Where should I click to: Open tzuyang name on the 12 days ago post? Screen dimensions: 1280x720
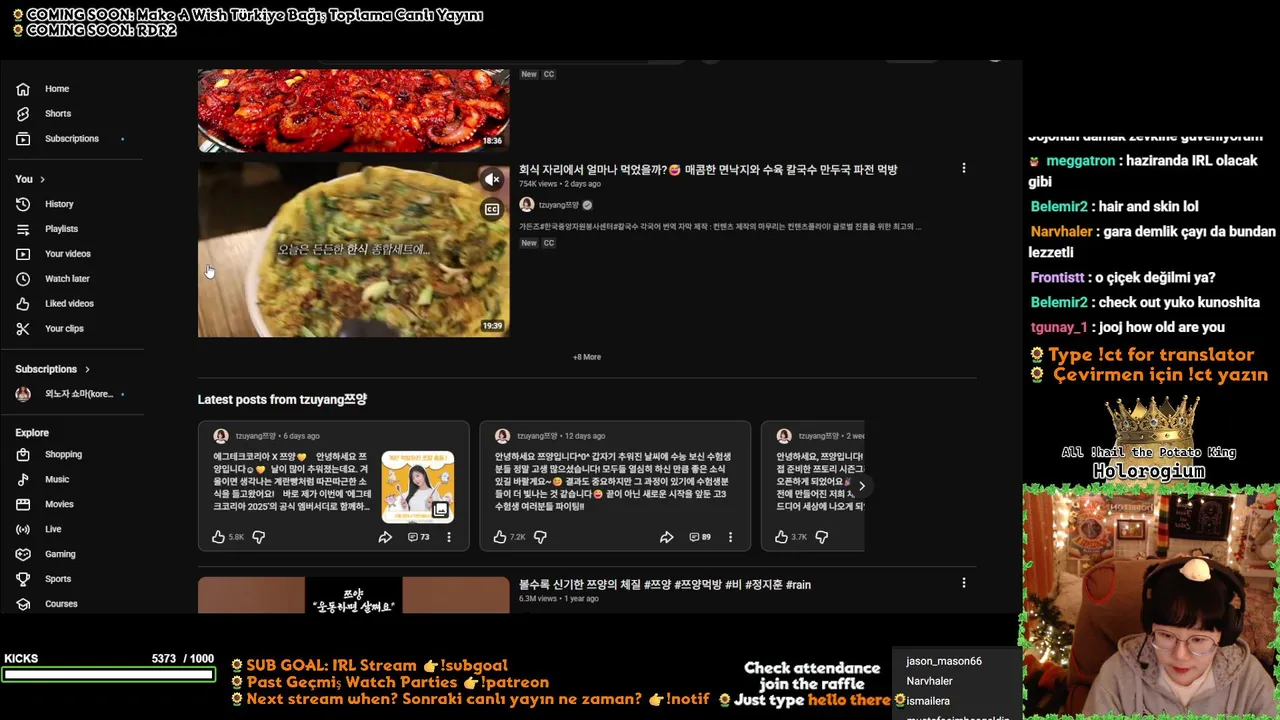click(538, 436)
